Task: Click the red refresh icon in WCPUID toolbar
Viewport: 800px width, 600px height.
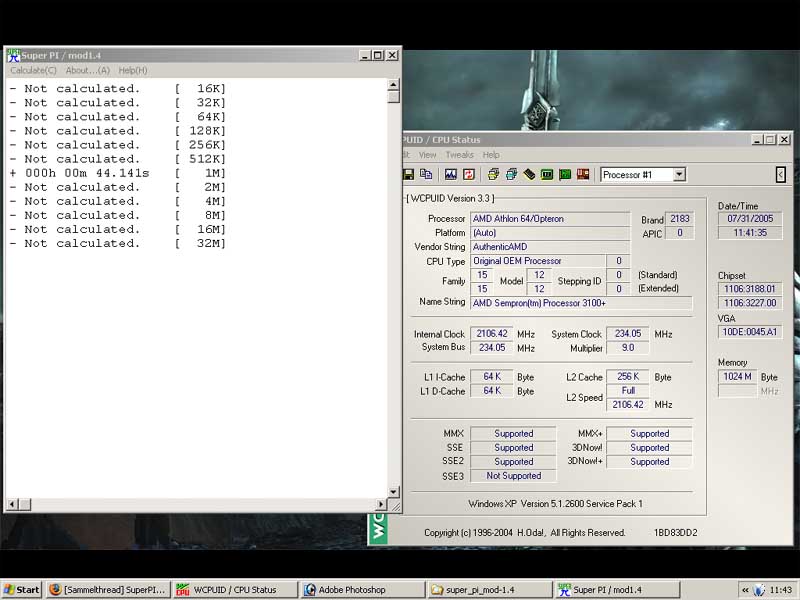Action: (469, 174)
